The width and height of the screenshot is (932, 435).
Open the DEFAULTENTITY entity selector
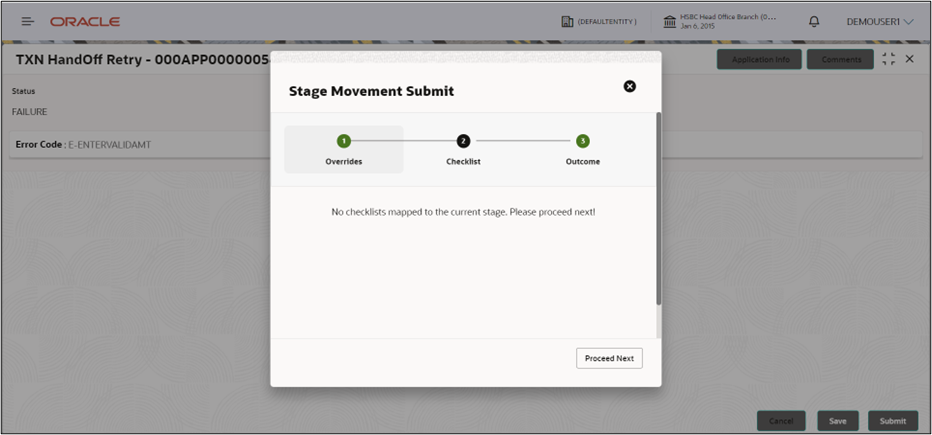tap(599, 21)
